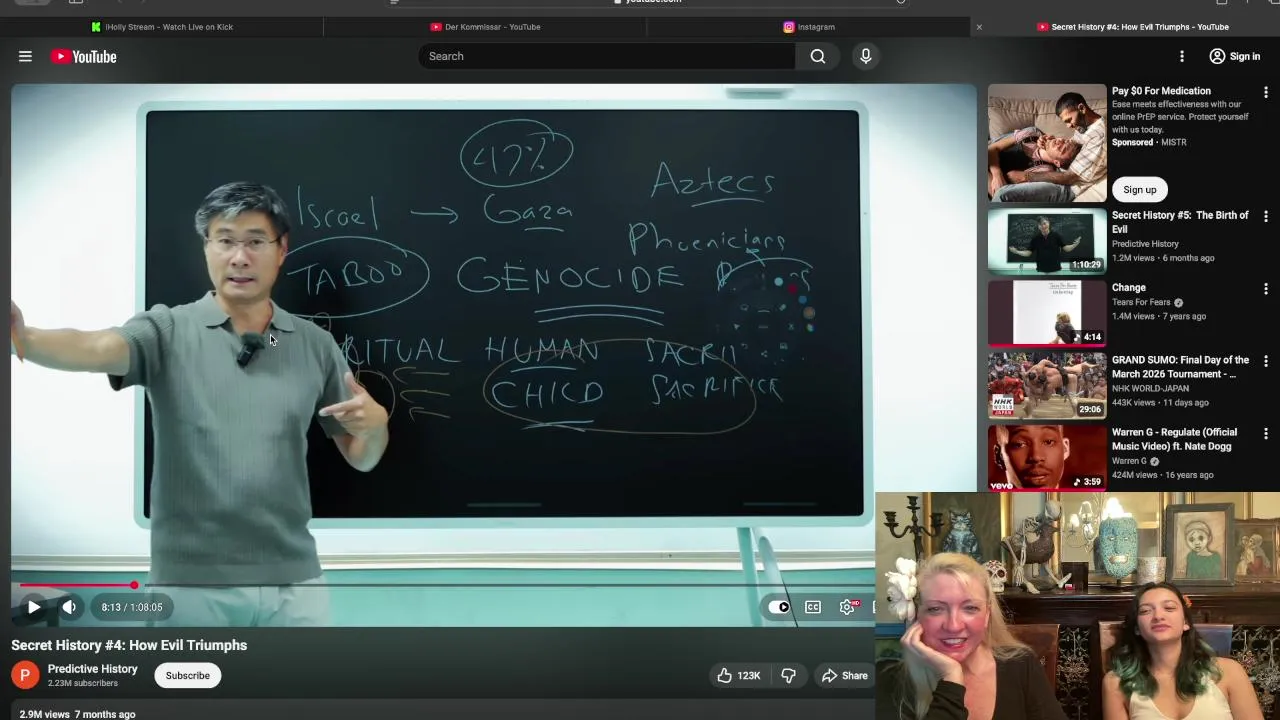Open options for Change video
1280x720 pixels.
[1266, 288]
